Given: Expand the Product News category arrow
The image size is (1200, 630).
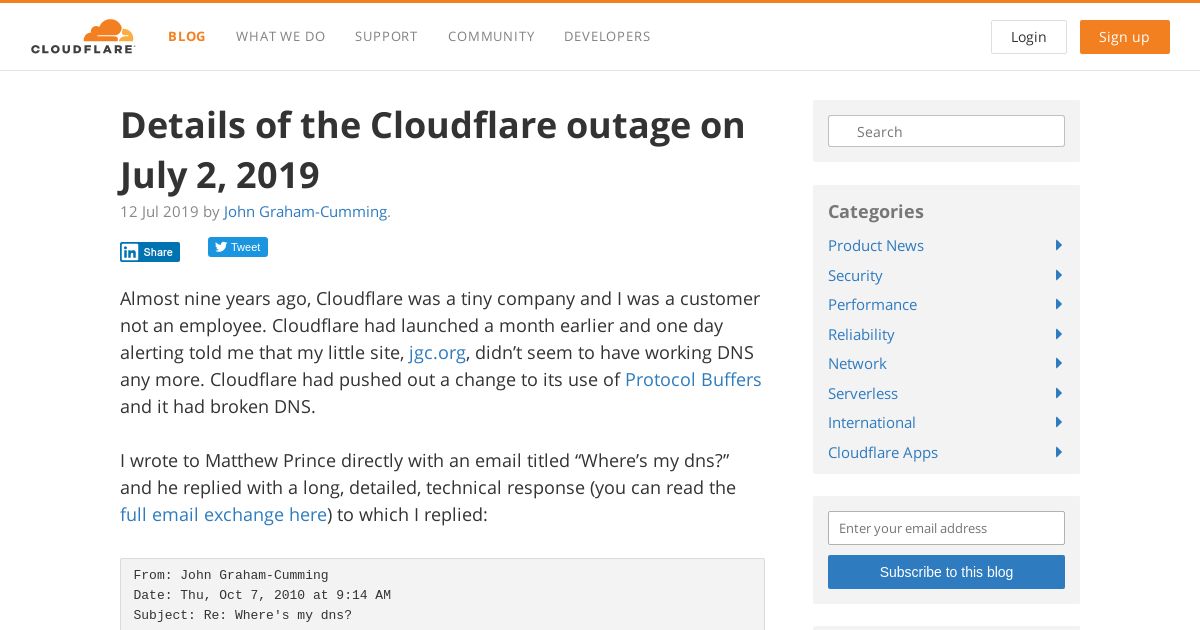Looking at the screenshot, I should (1058, 245).
